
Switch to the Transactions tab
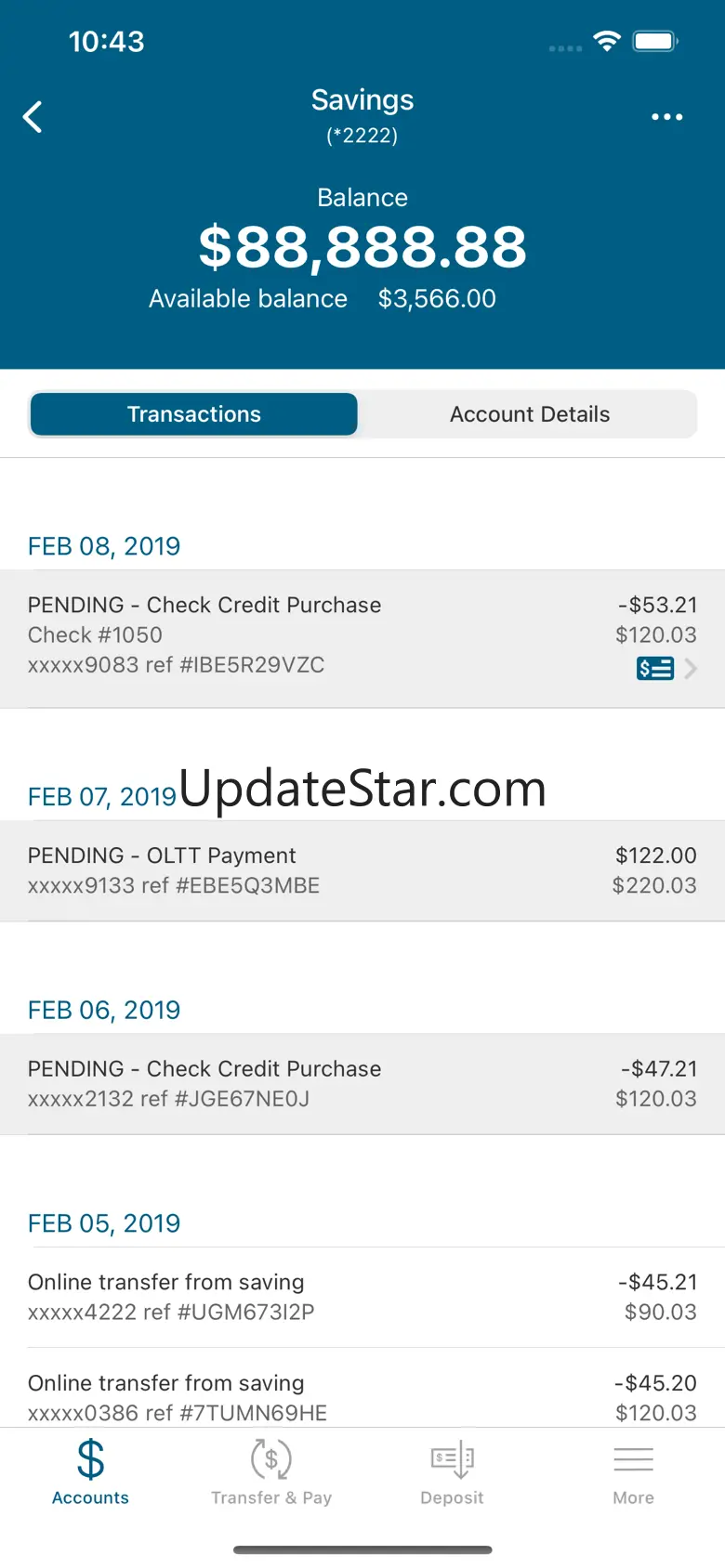[194, 414]
